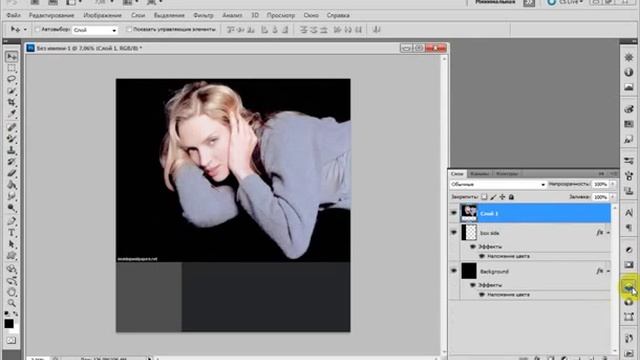Toggle Эффекты visibility under box side layer
The width and height of the screenshot is (640, 360).
point(473,247)
